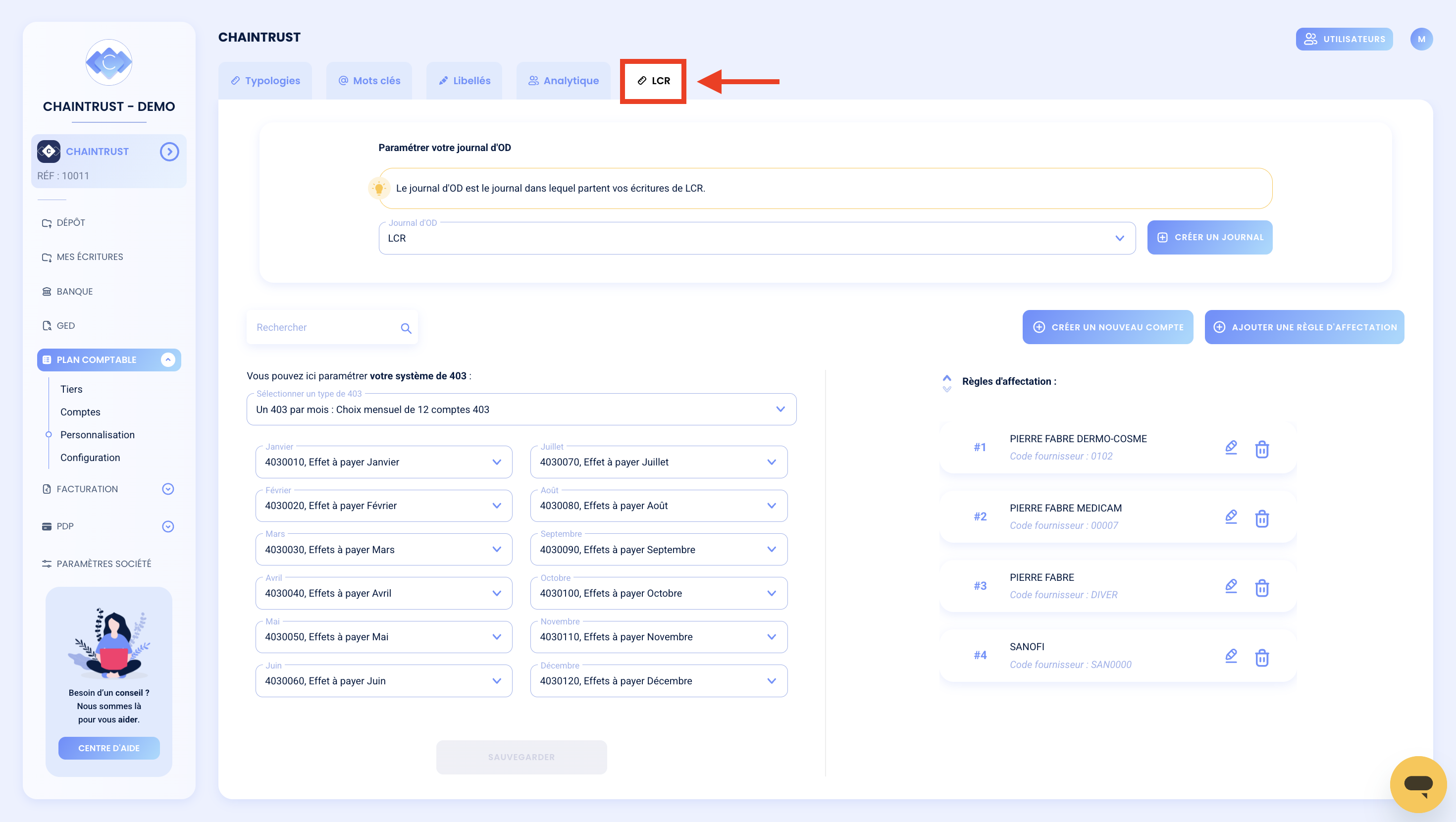Open the Octobre account dropdown

(x=659, y=593)
